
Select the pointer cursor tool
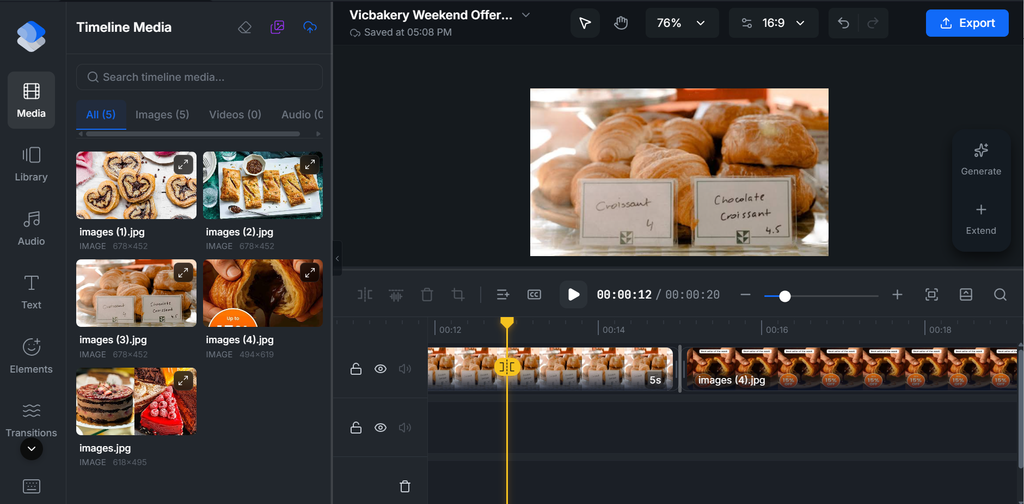585,23
